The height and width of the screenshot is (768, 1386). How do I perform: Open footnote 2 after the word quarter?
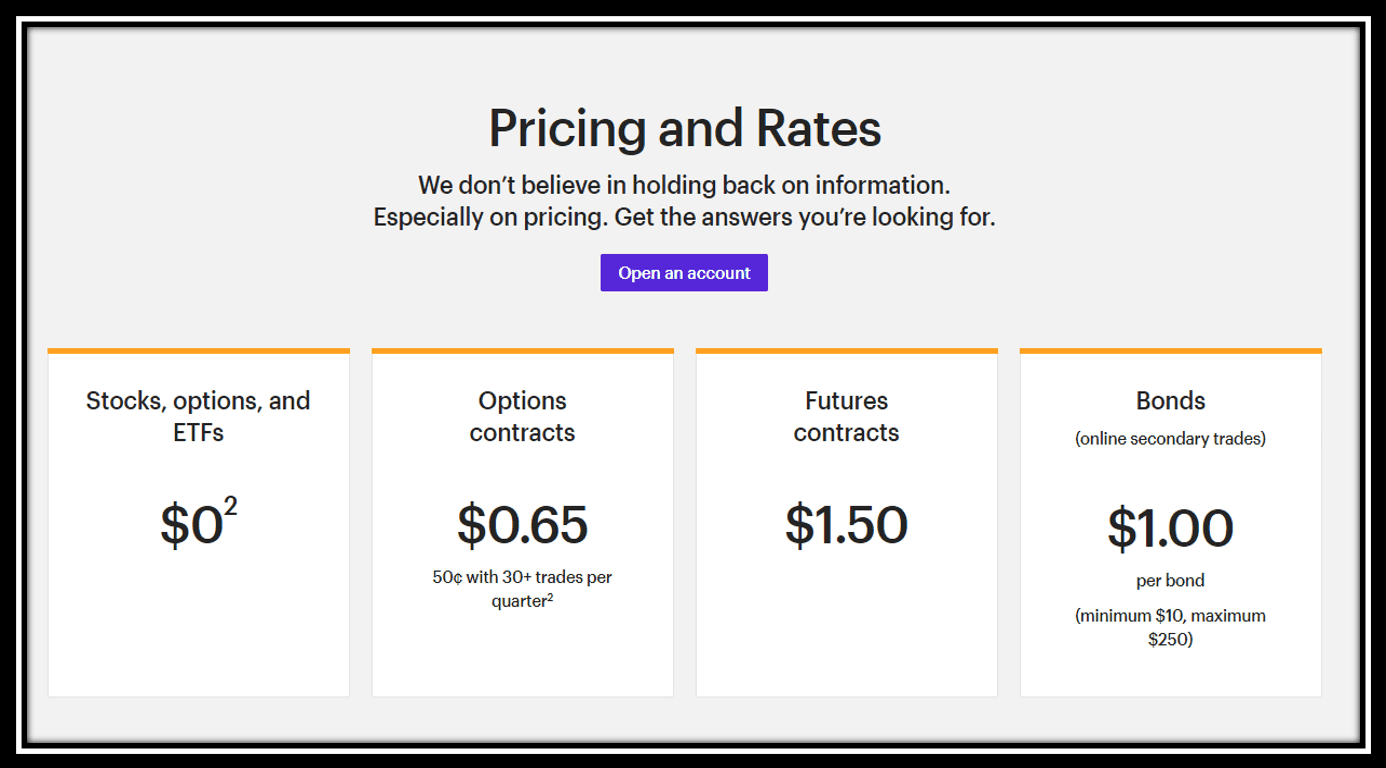point(550,598)
